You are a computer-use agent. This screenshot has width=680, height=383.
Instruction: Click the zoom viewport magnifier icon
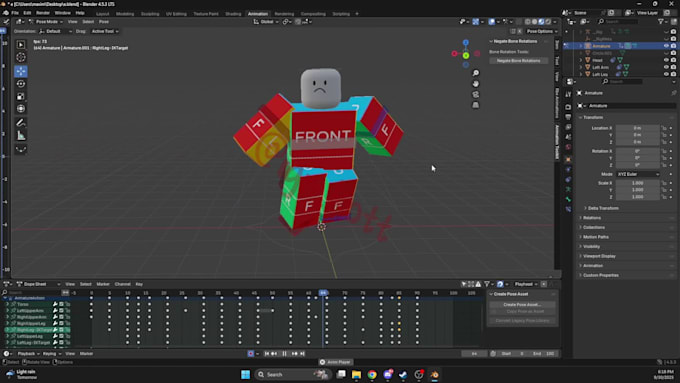476,73
